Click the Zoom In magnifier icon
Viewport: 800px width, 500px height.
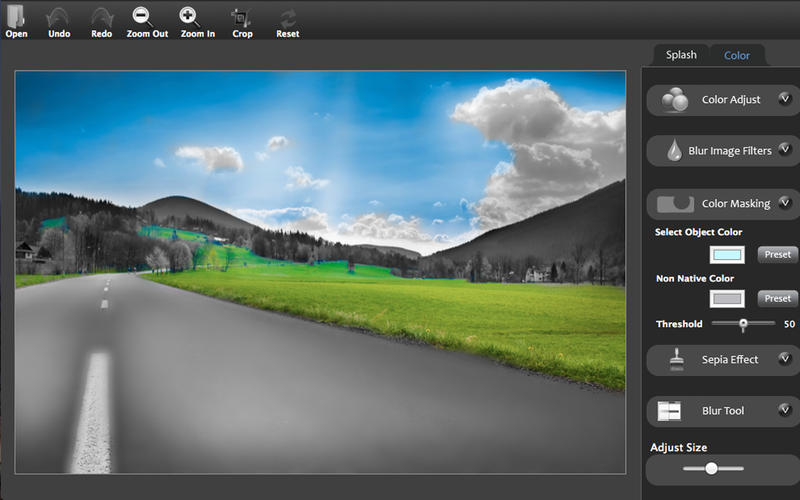click(x=190, y=17)
